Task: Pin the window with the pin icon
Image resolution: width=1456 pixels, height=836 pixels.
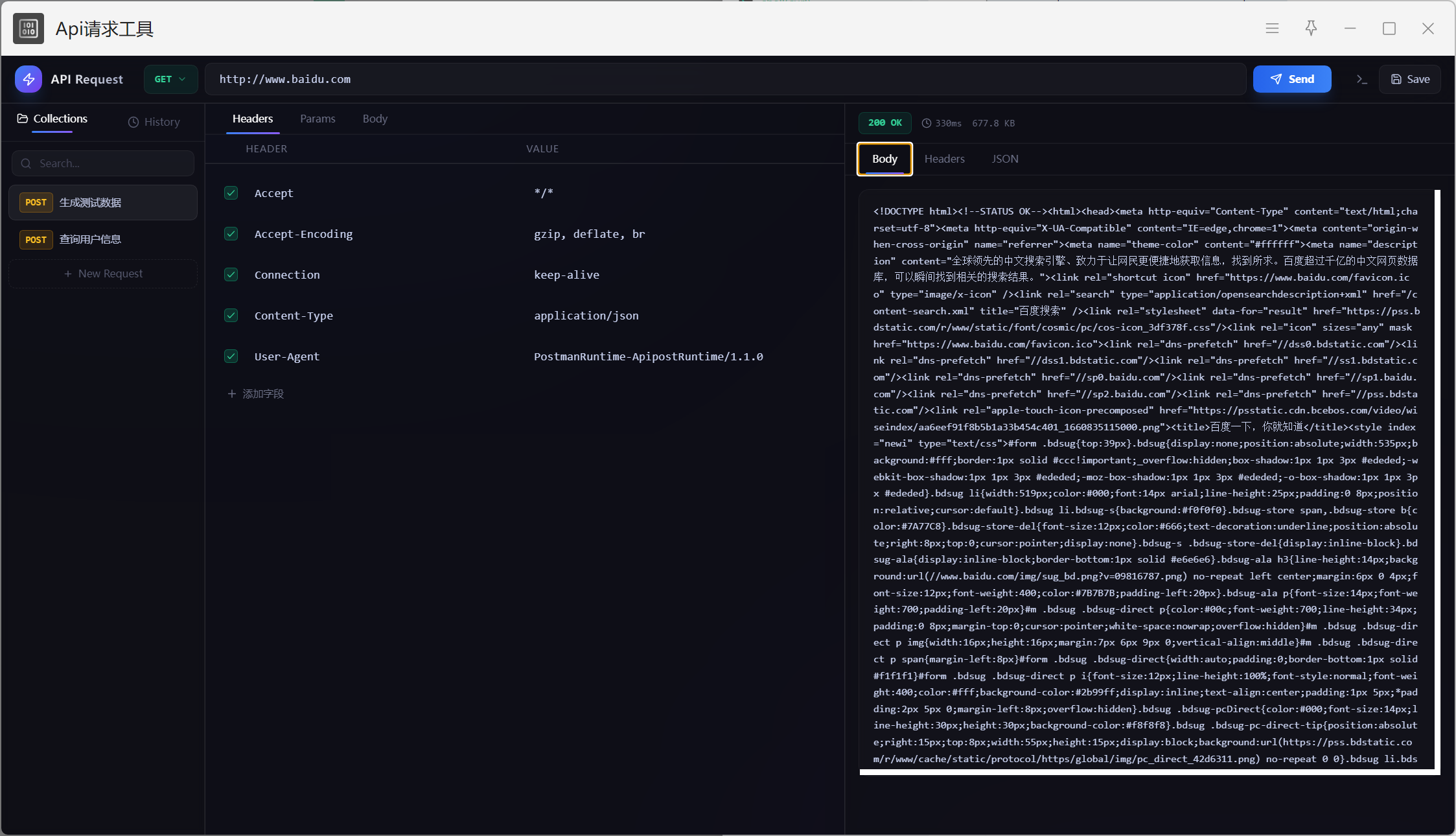Action: point(1311,29)
